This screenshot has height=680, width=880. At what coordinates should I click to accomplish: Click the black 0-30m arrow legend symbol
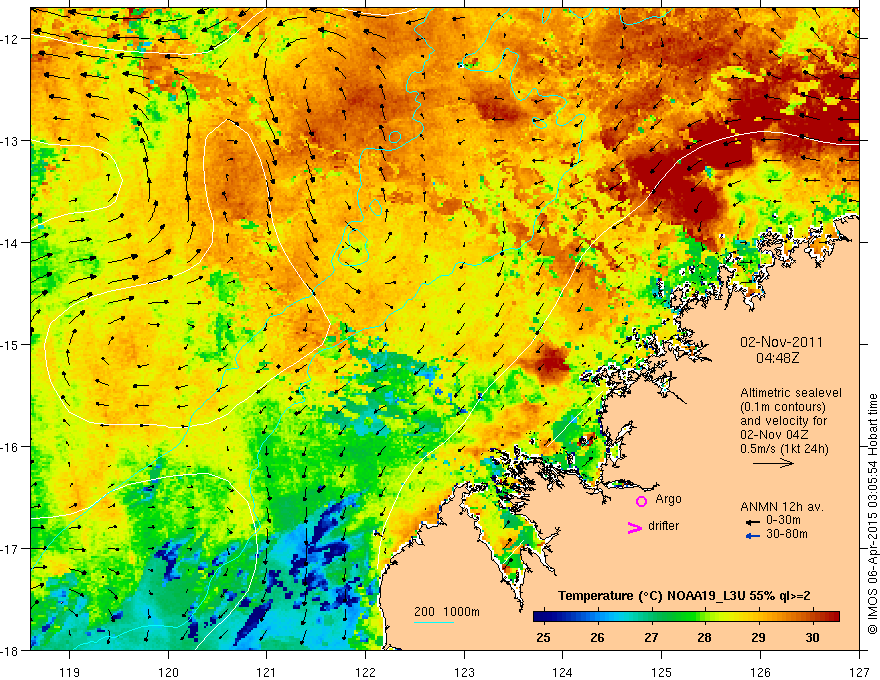tap(753, 522)
